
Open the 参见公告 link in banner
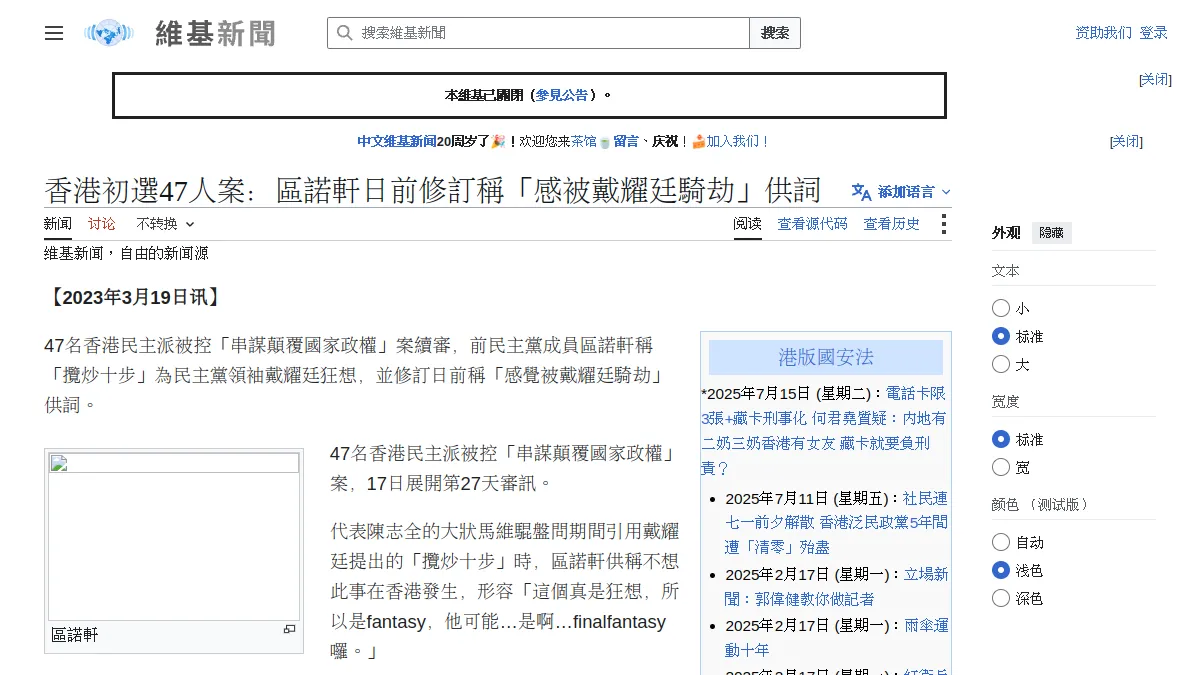(x=562, y=95)
